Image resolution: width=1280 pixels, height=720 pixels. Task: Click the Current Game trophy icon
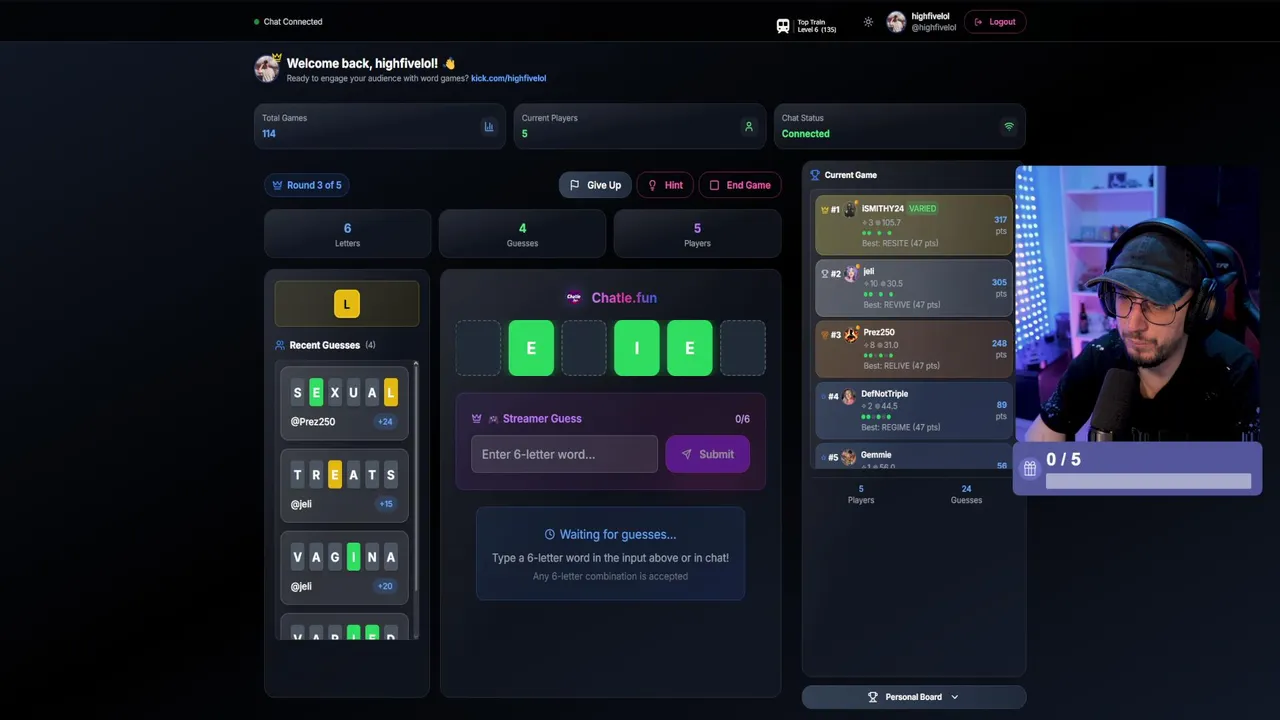point(815,175)
